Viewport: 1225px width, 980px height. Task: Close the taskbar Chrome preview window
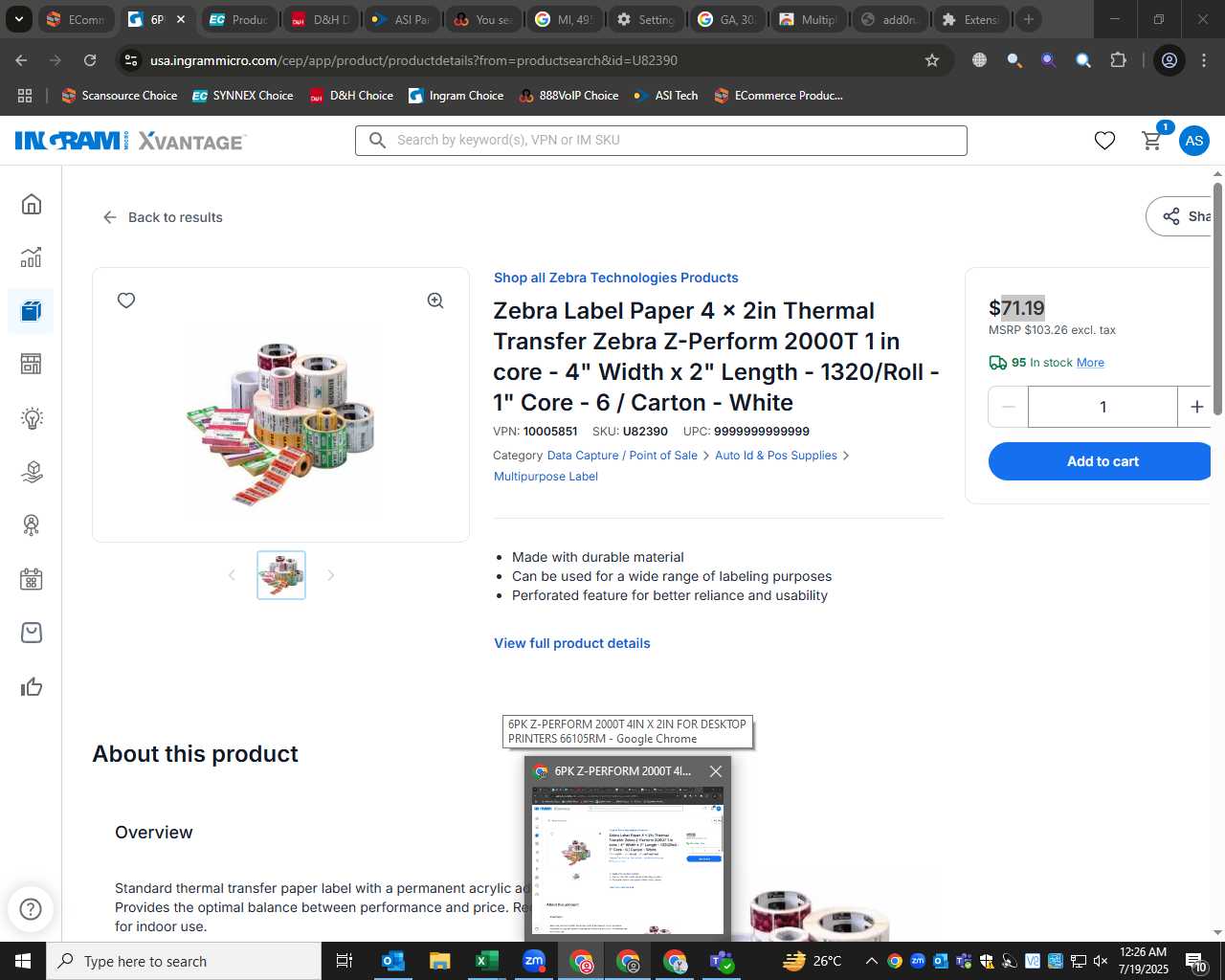(x=716, y=771)
